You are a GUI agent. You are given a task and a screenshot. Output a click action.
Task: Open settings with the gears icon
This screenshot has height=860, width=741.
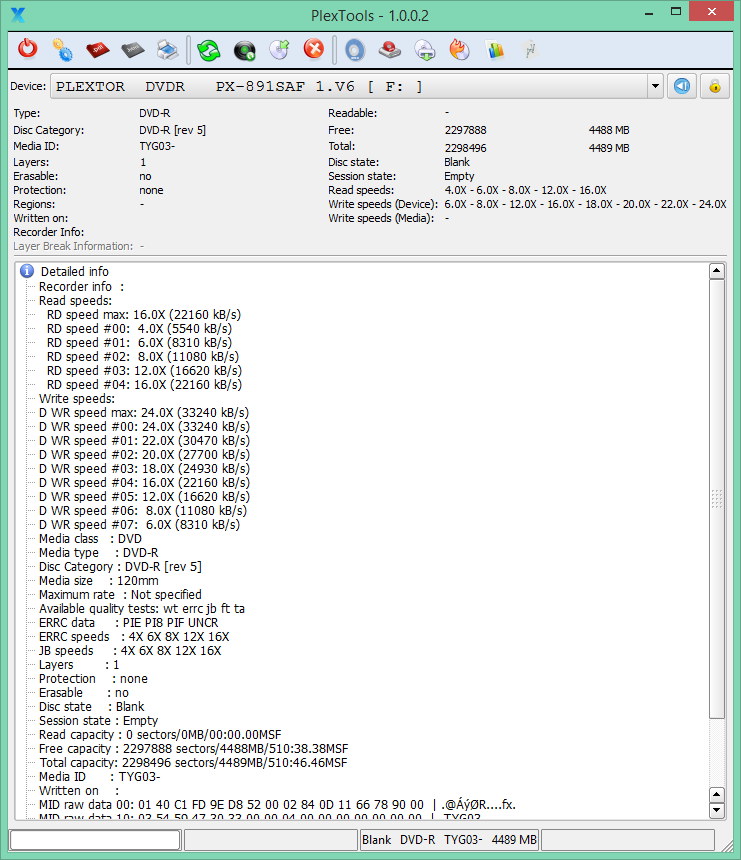tap(62, 49)
